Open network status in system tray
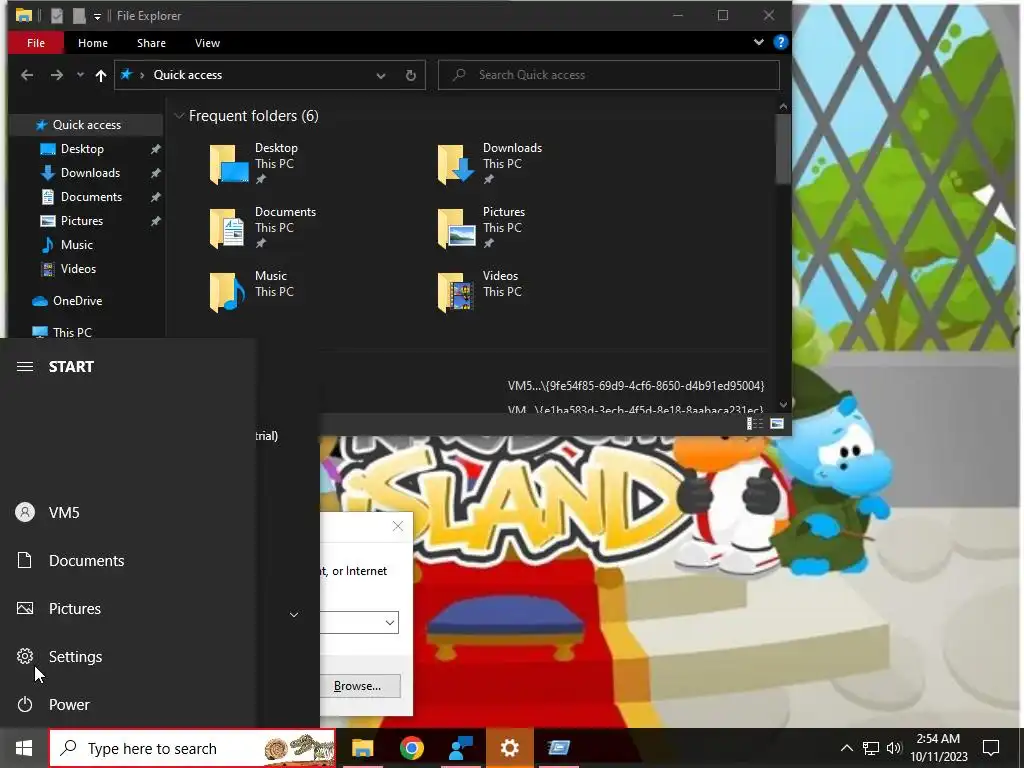The width and height of the screenshot is (1024, 768). tap(871, 748)
